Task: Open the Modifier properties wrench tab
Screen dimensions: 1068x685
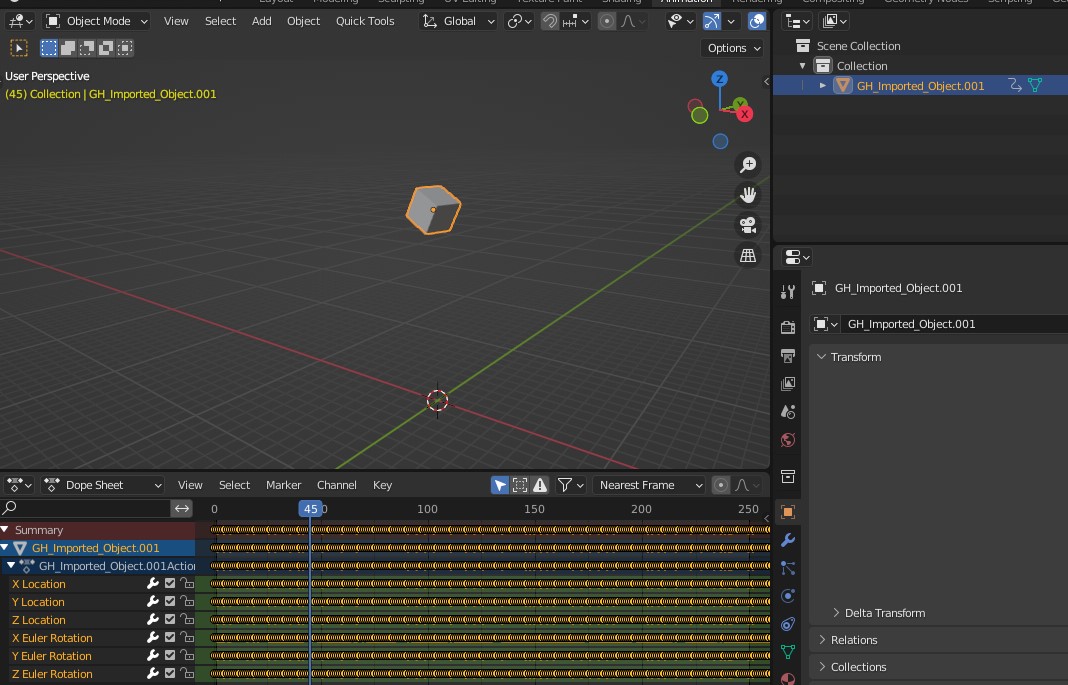Action: click(788, 540)
